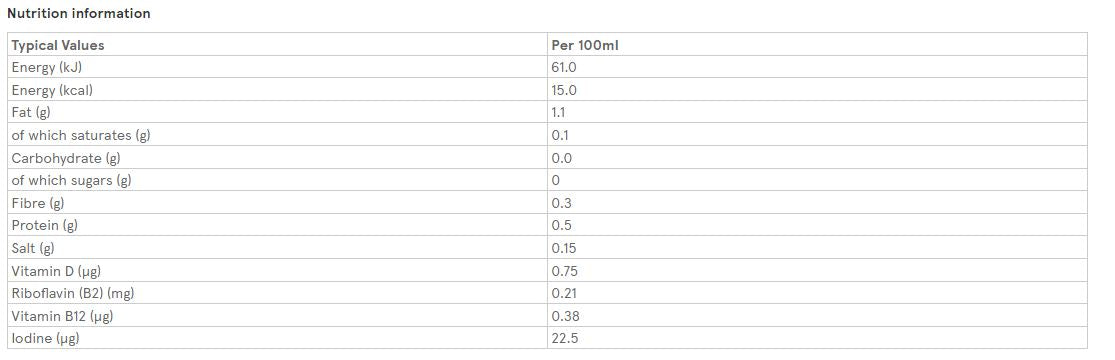This screenshot has height=360, width=1115.
Task: Select the of which saturates (g) label
Action: pyautogui.click(x=81, y=135)
